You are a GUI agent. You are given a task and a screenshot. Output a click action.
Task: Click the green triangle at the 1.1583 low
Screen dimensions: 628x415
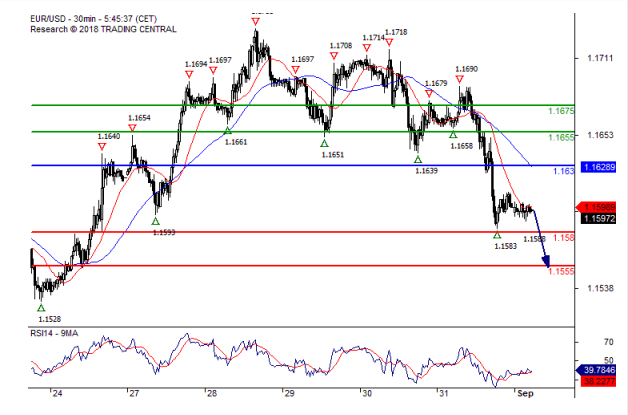pyautogui.click(x=497, y=234)
